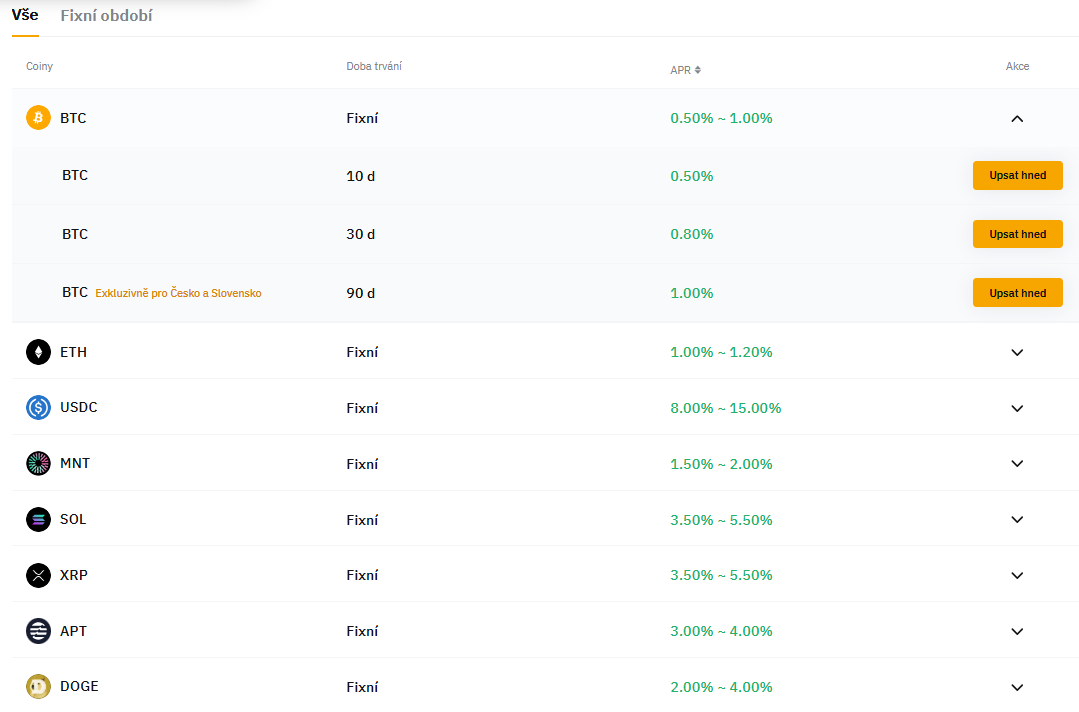Click the Bitcoin coin icon
The width and height of the screenshot is (1079, 712).
click(x=38, y=118)
